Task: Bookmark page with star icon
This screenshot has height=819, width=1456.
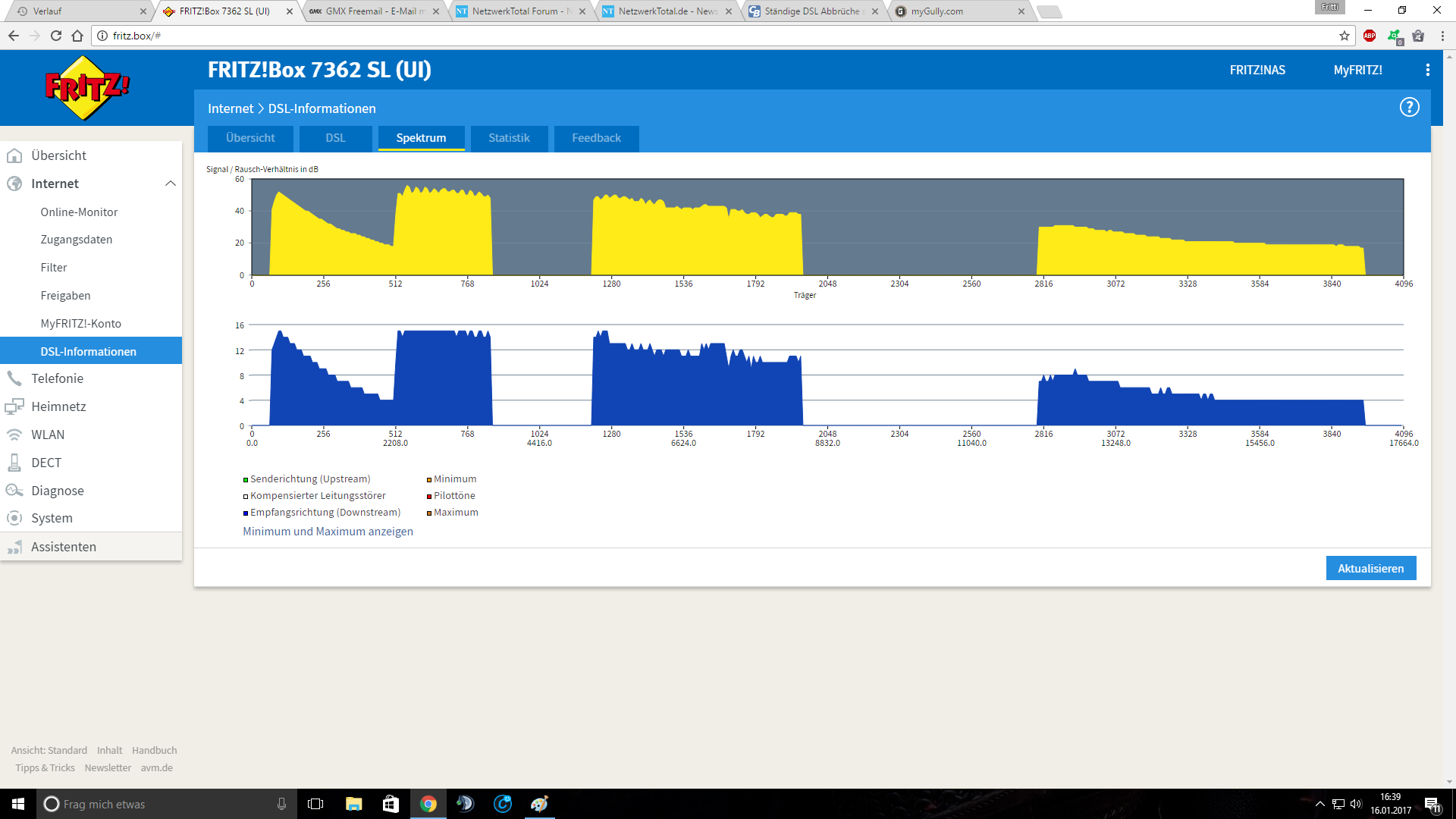Action: [x=1345, y=36]
